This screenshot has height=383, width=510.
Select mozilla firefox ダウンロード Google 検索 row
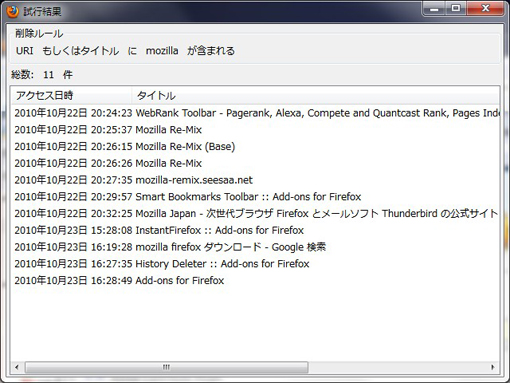255,247
